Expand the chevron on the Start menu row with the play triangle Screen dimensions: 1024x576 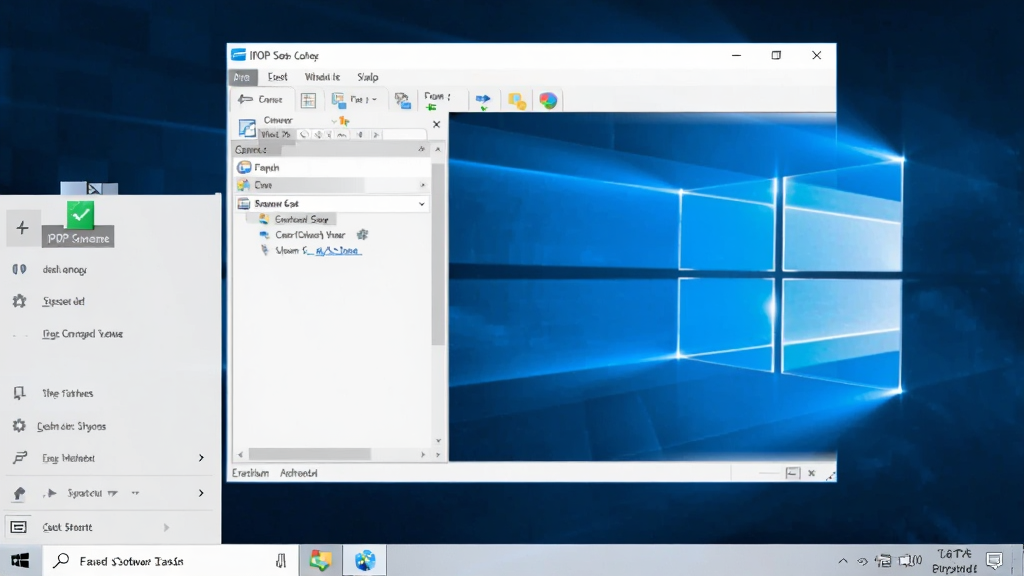point(201,493)
